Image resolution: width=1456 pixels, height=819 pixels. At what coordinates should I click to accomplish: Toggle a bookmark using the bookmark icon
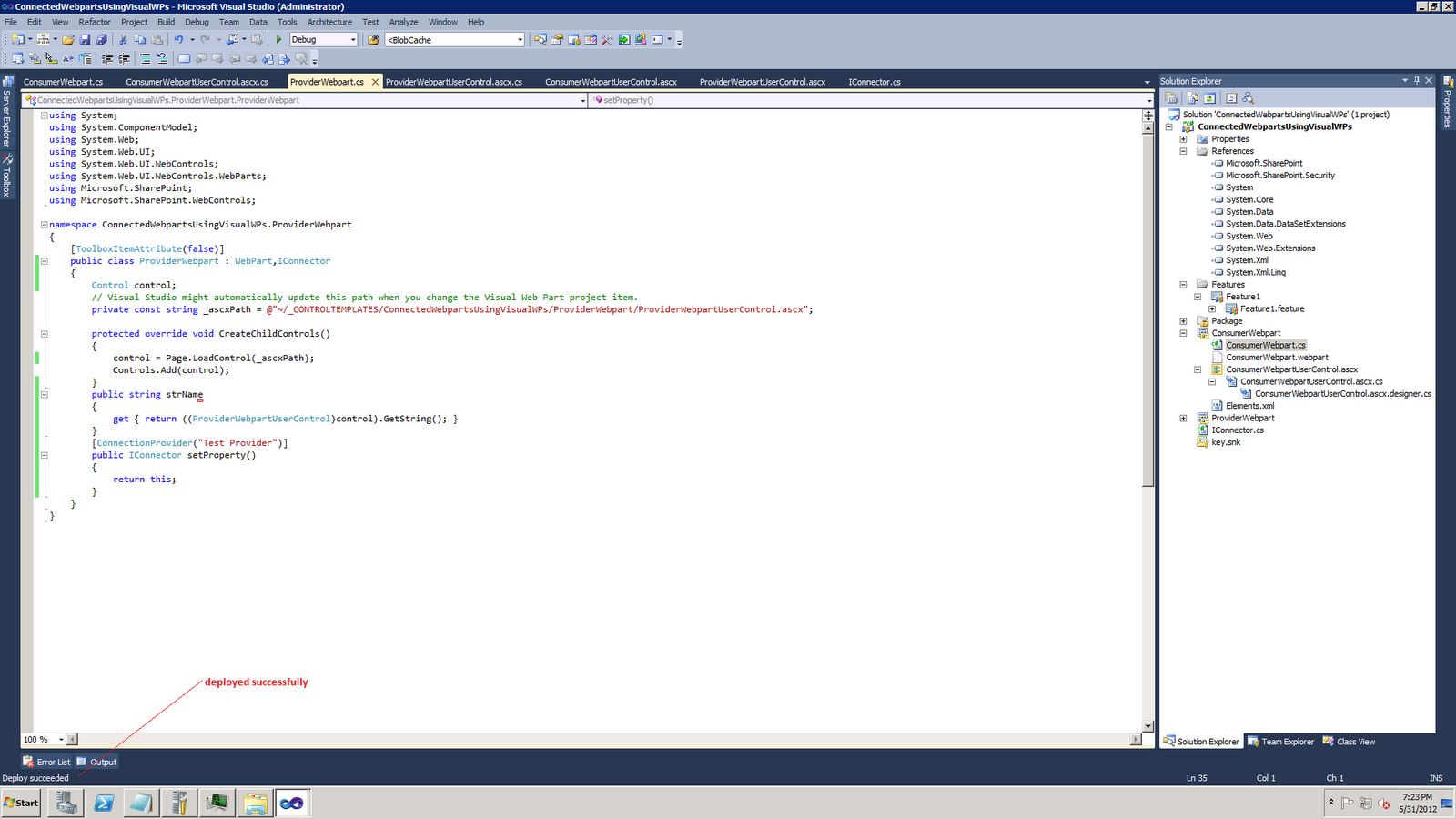(x=184, y=59)
